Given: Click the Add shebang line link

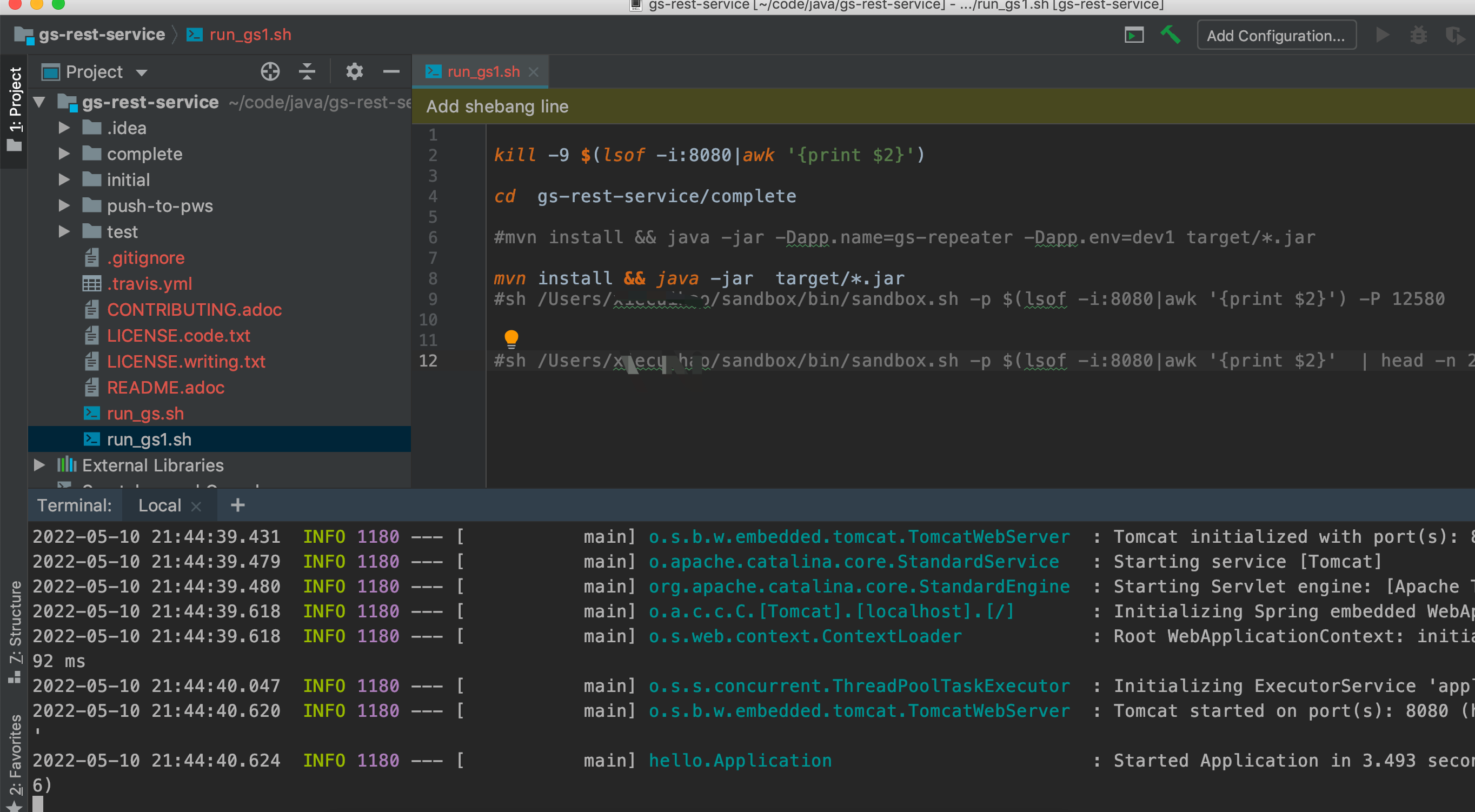Looking at the screenshot, I should [x=497, y=107].
